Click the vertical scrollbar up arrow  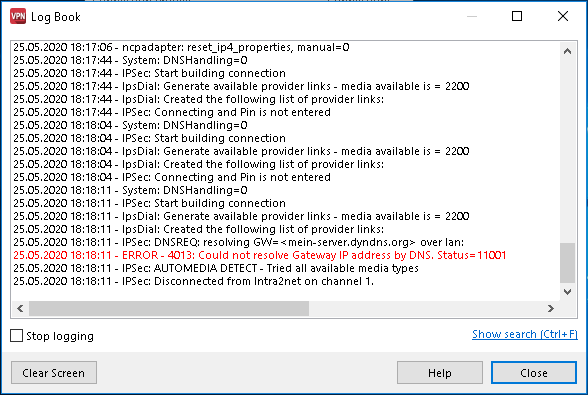pos(567,51)
